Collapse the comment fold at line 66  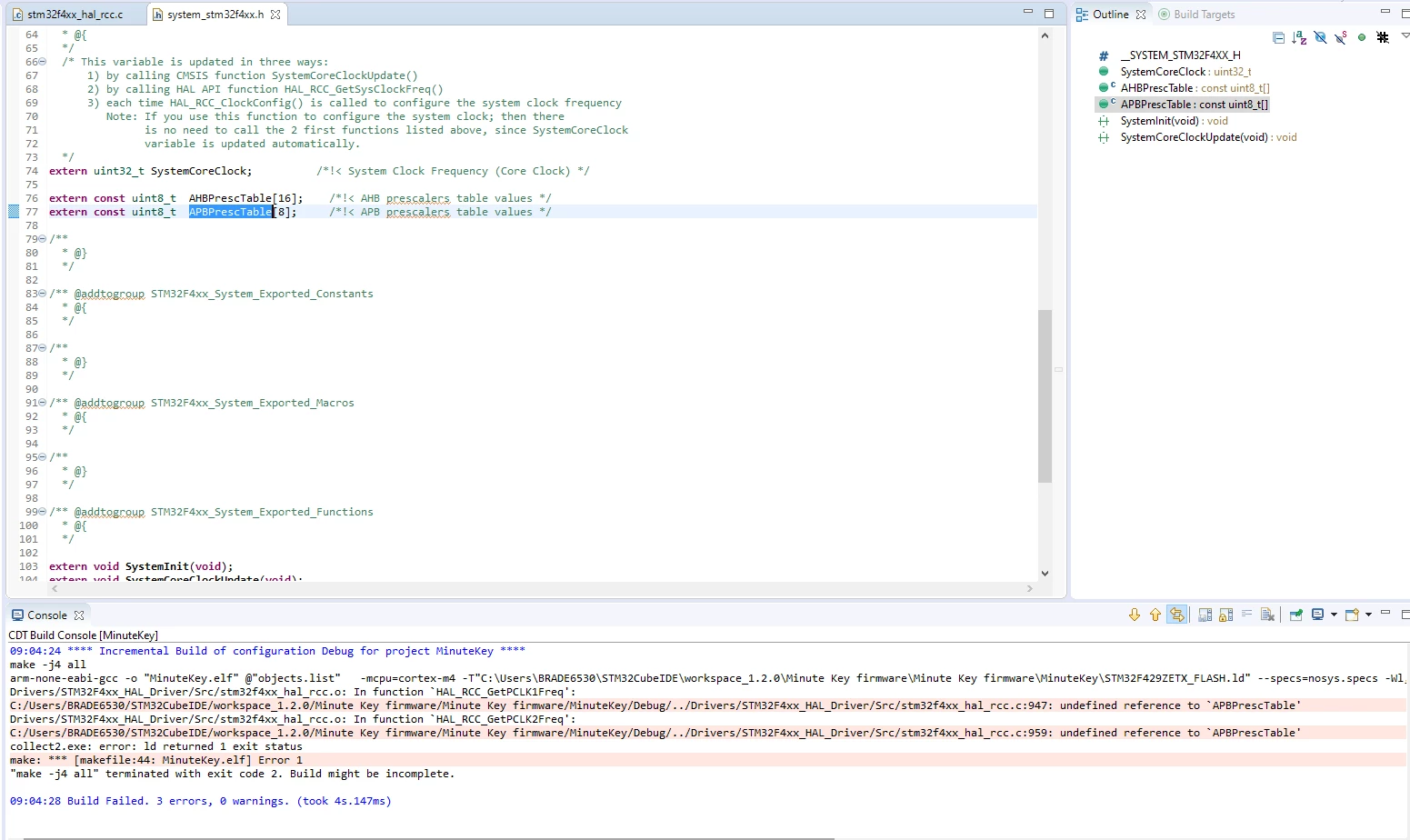point(42,62)
